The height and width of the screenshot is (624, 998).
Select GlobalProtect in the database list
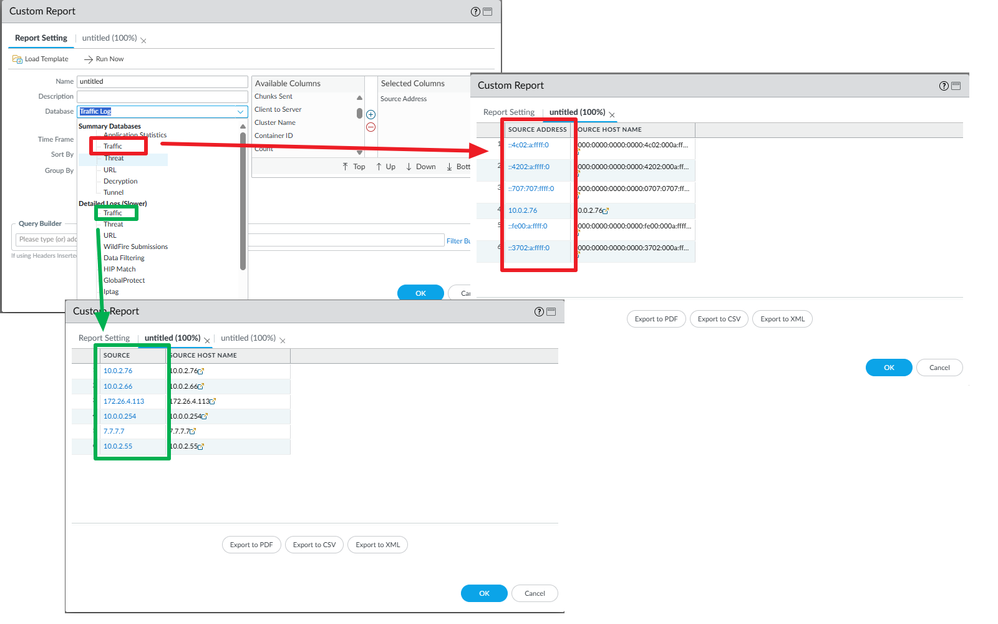click(x=124, y=281)
